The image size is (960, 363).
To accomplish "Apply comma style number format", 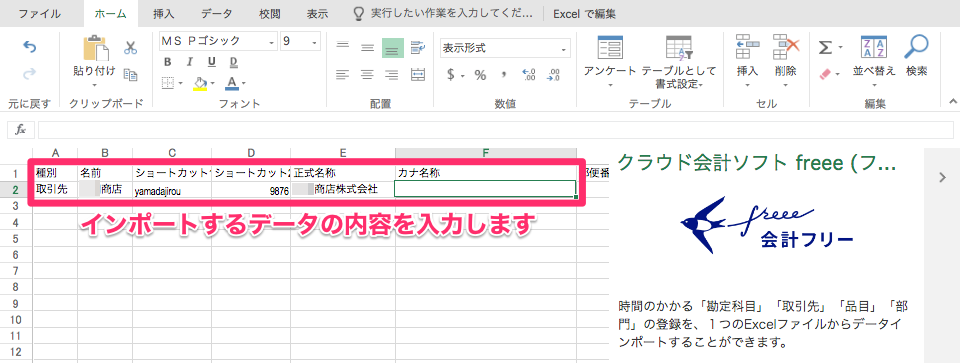I will (504, 75).
